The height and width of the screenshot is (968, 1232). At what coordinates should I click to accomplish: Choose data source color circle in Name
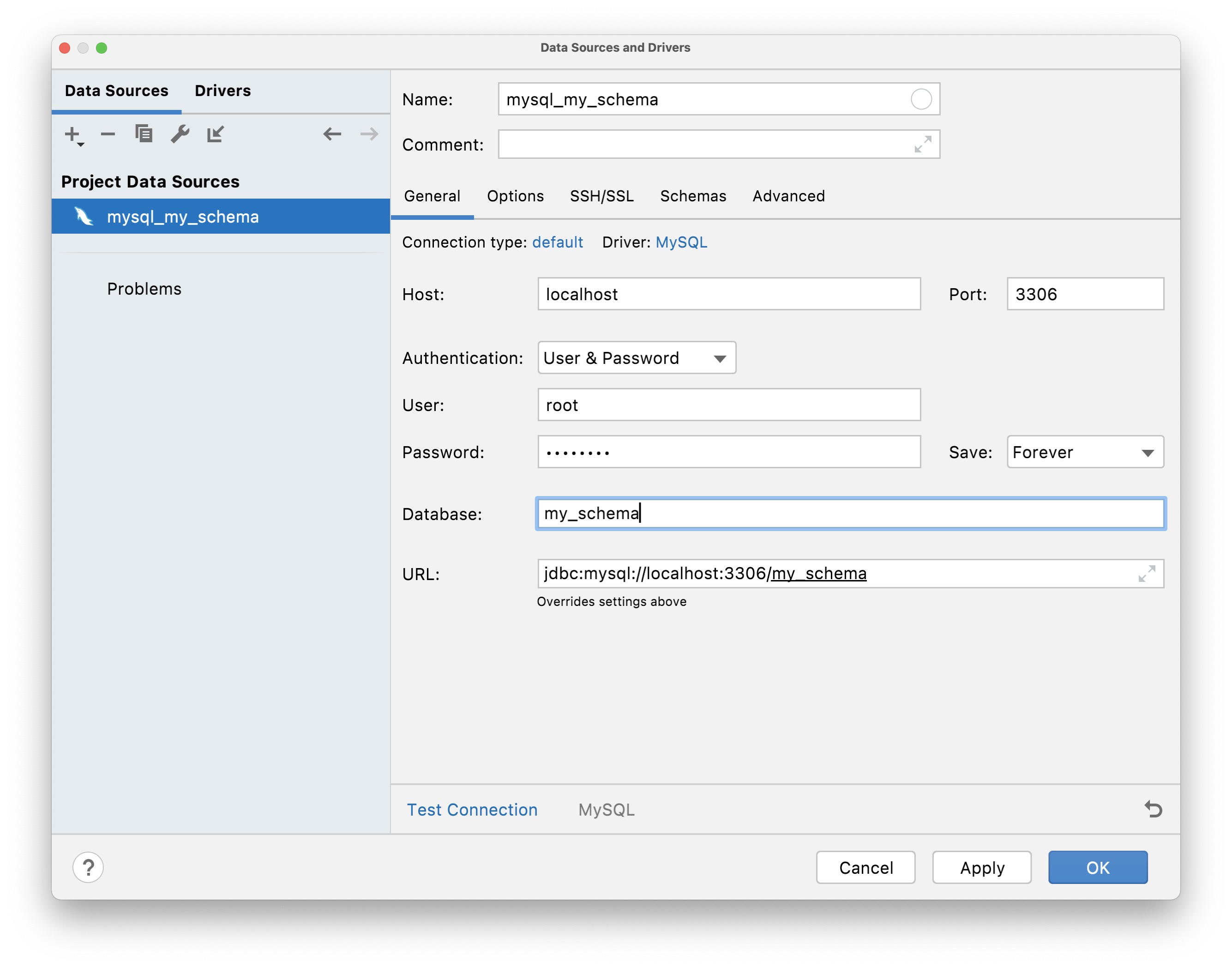[x=920, y=99]
